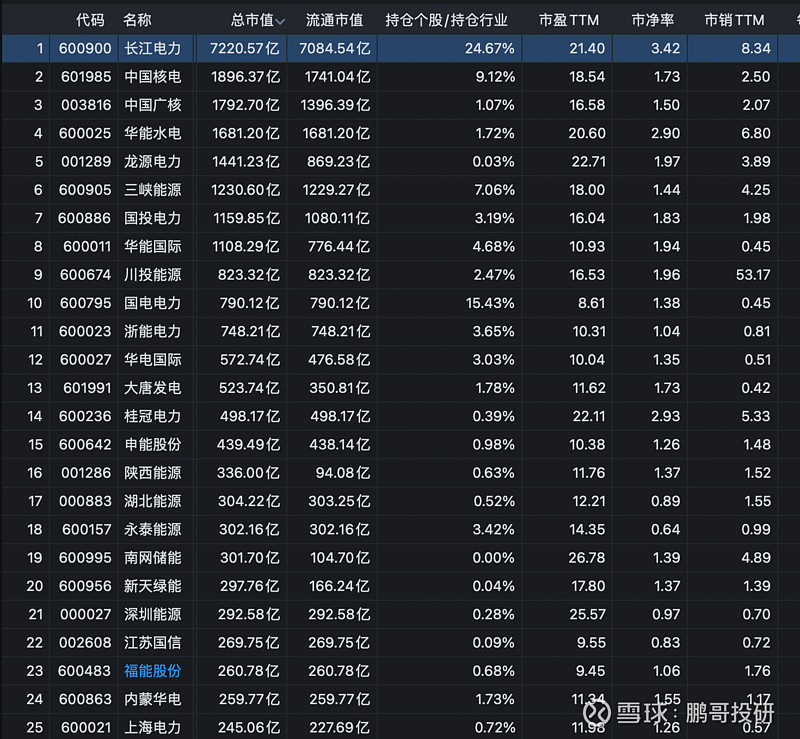Select stock name 浙能电力

click(153, 331)
